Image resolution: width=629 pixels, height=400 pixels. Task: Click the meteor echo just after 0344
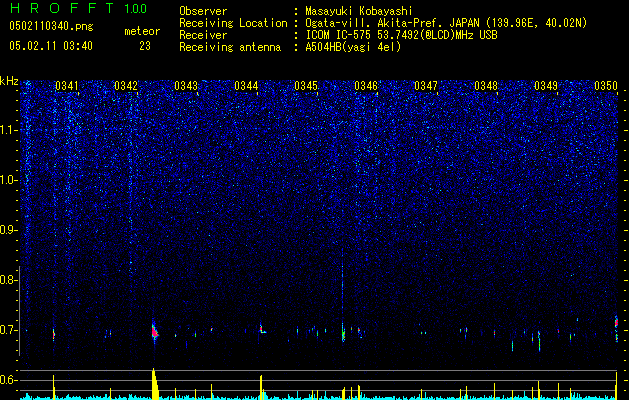click(x=262, y=329)
